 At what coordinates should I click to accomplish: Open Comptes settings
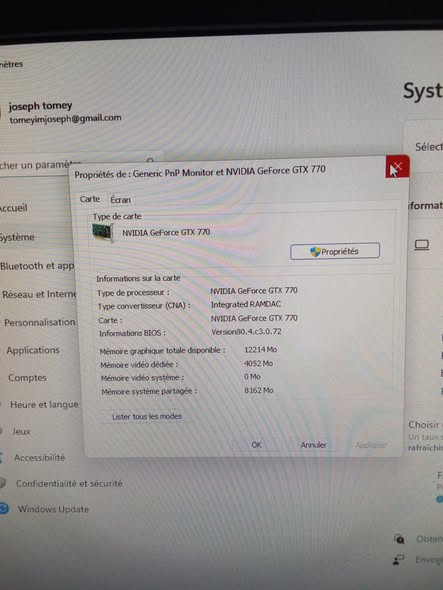click(x=27, y=377)
